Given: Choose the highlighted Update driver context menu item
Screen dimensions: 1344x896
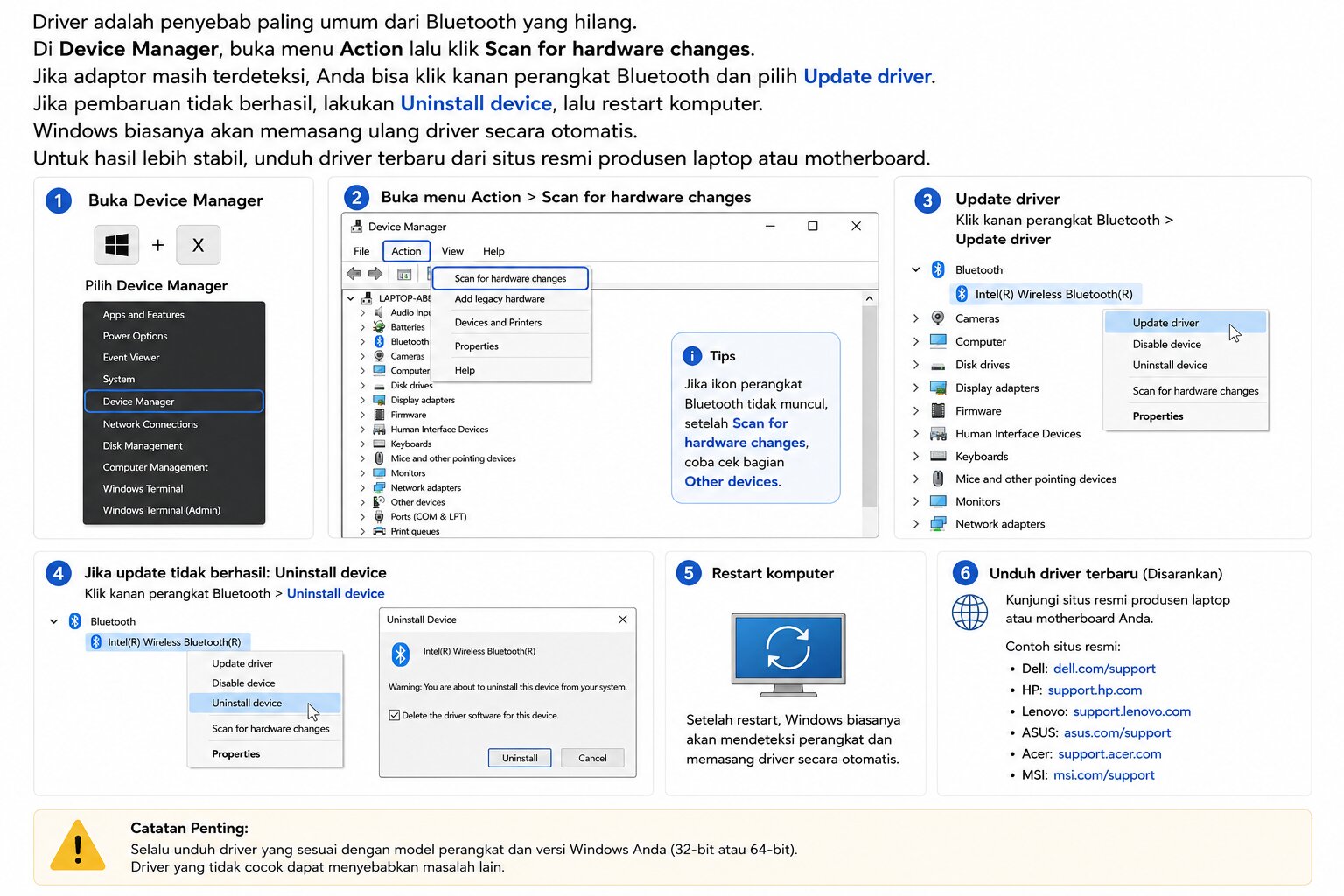Looking at the screenshot, I should click(x=1186, y=323).
